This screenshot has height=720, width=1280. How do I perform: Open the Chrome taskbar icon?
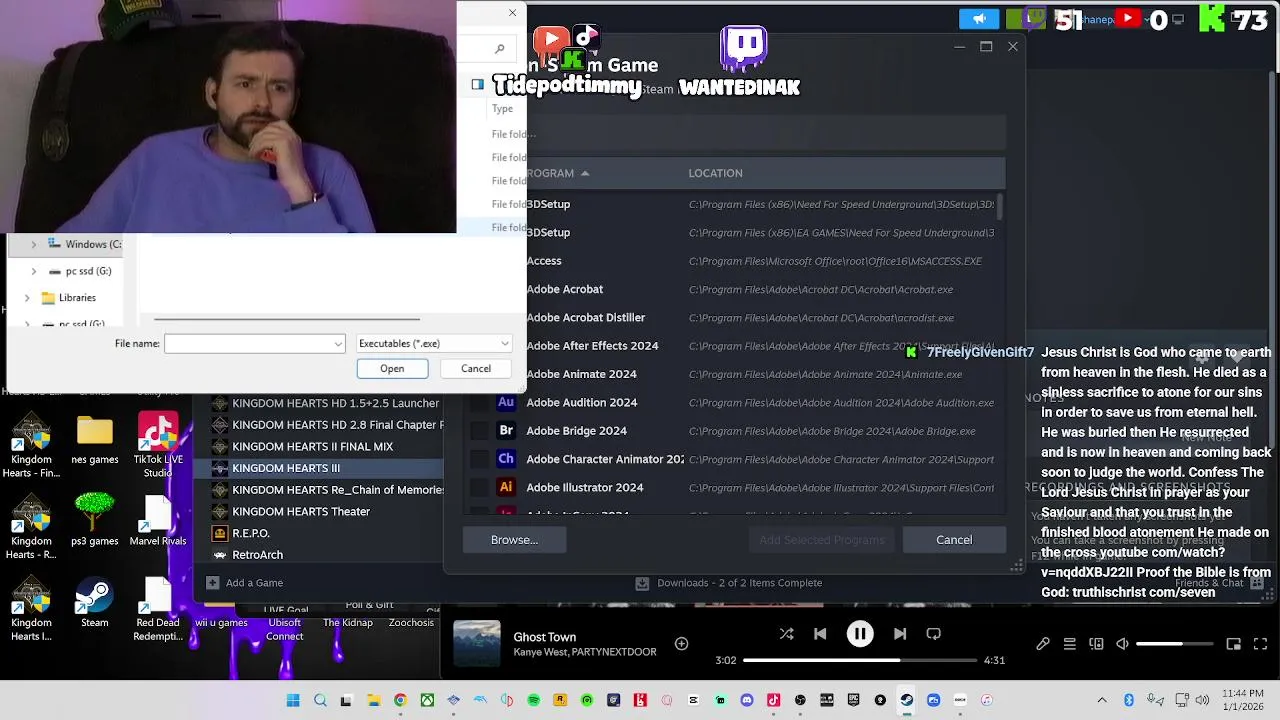[400, 700]
